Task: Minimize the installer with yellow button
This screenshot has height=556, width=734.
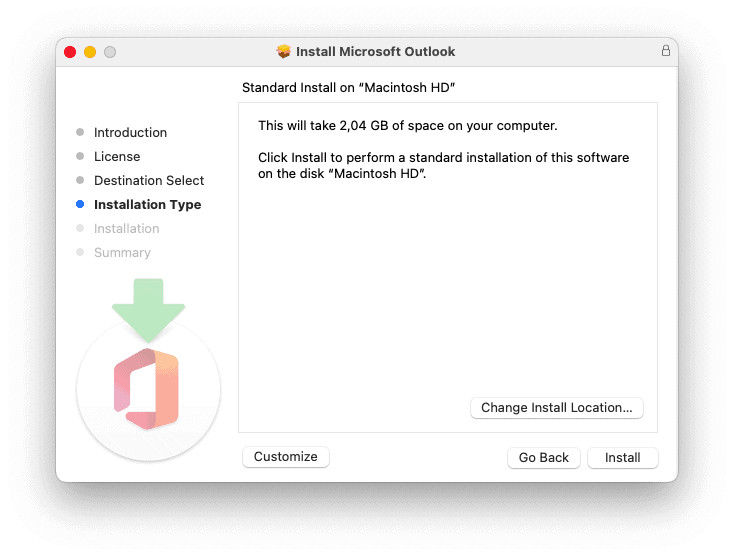Action: tap(90, 52)
